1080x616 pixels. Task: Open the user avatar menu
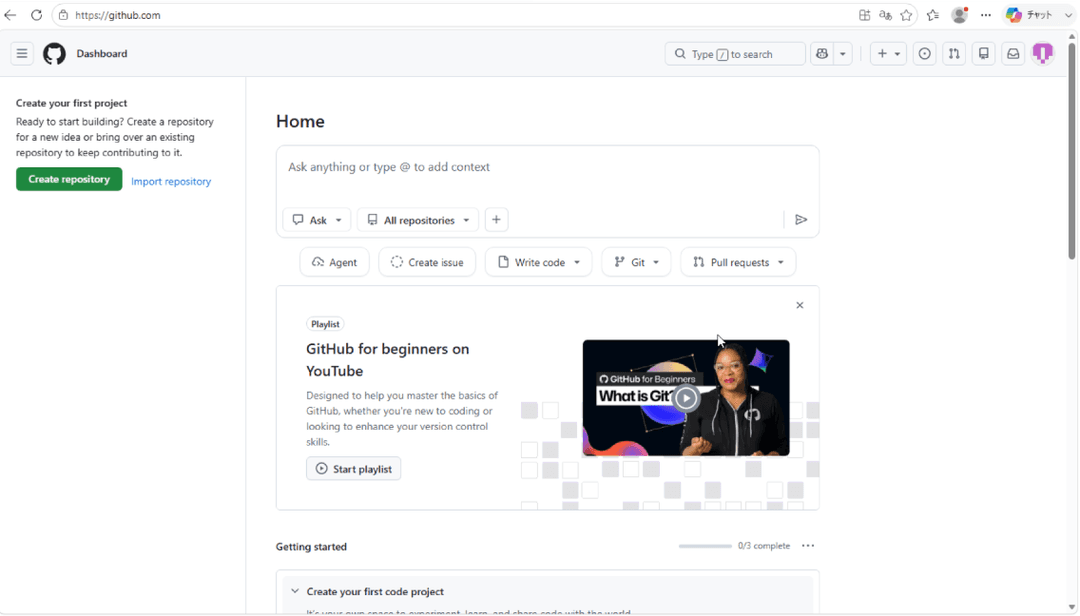pos(1043,53)
